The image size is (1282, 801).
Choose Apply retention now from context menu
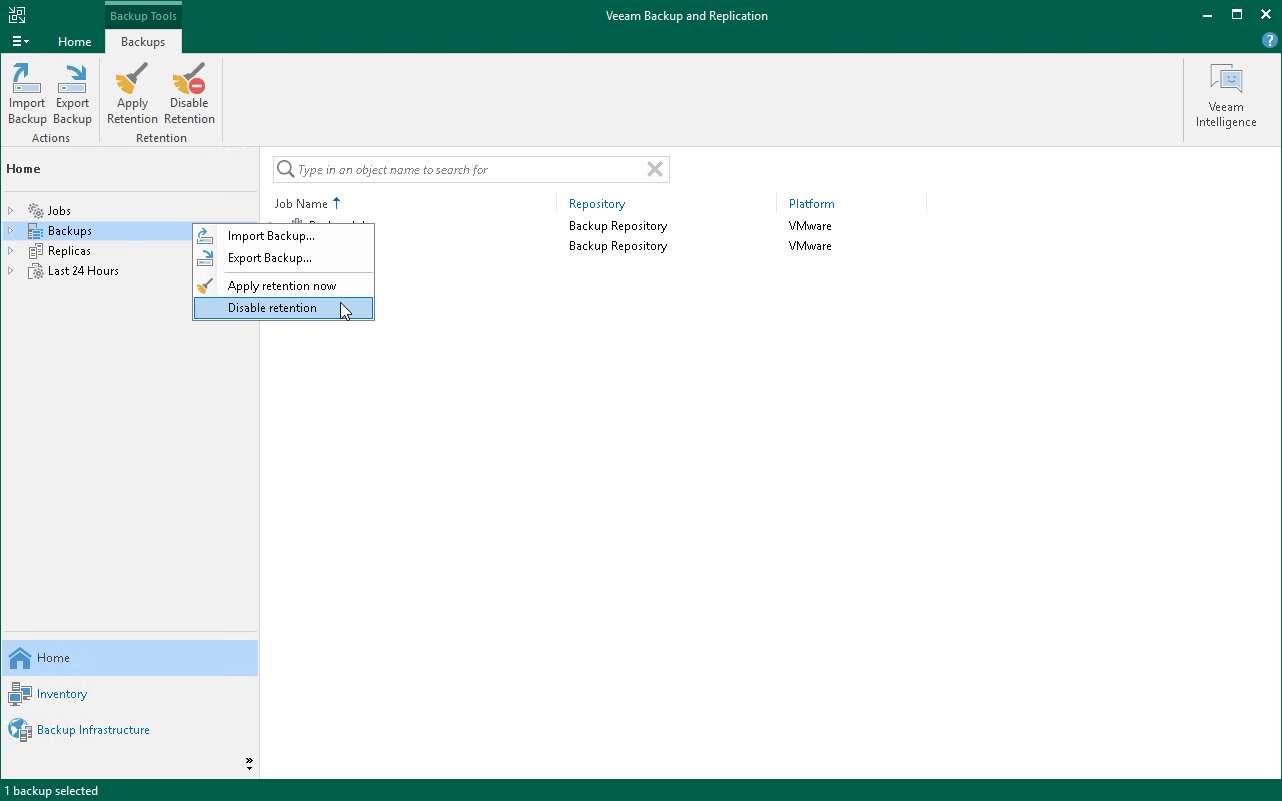[283, 286]
